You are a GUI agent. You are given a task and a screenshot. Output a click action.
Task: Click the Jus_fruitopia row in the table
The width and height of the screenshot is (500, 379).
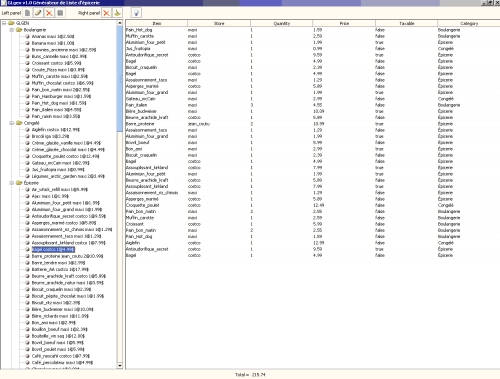[x=313, y=49]
